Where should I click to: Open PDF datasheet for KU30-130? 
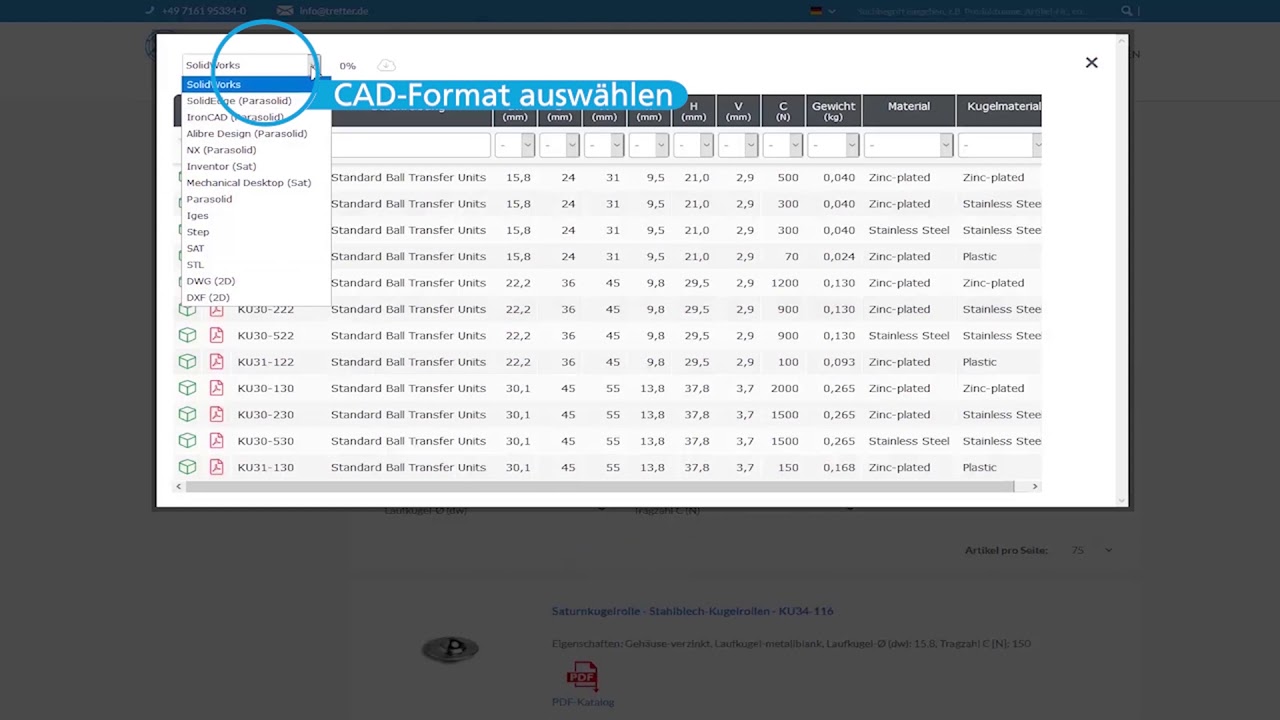point(216,388)
